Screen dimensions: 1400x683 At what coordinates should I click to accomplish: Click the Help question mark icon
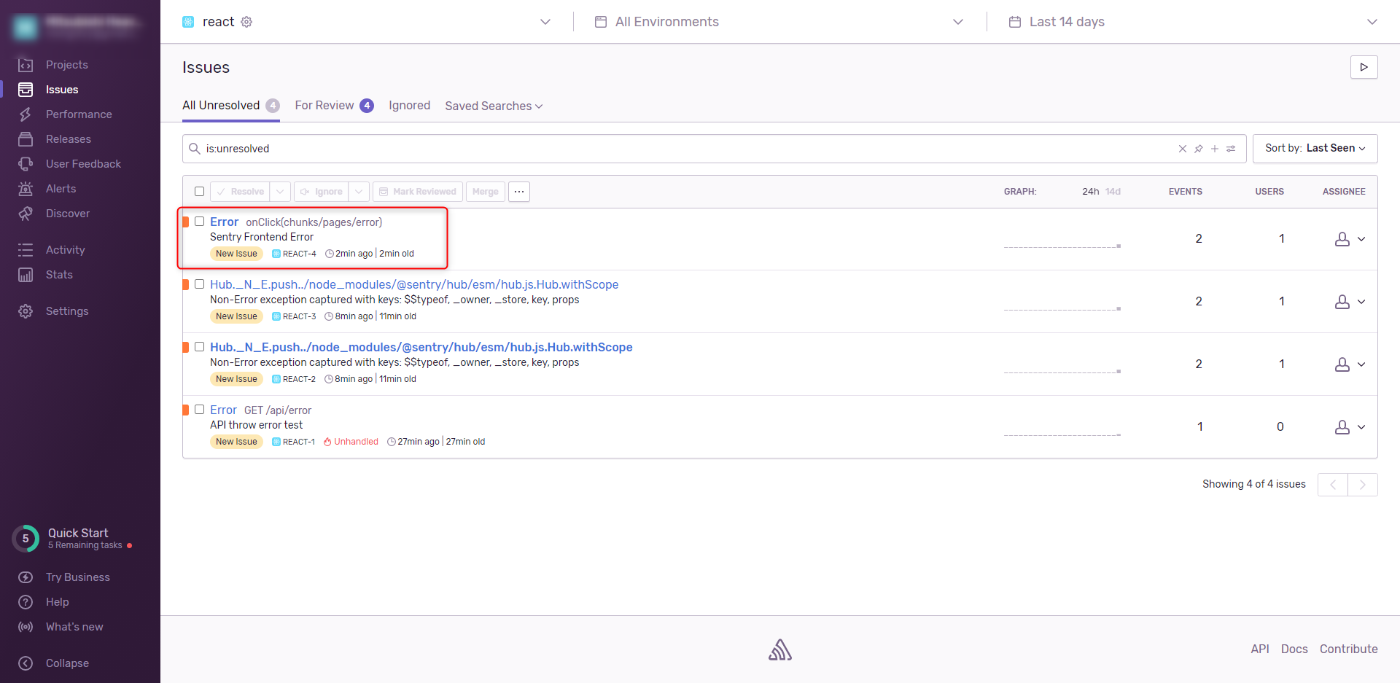26,602
